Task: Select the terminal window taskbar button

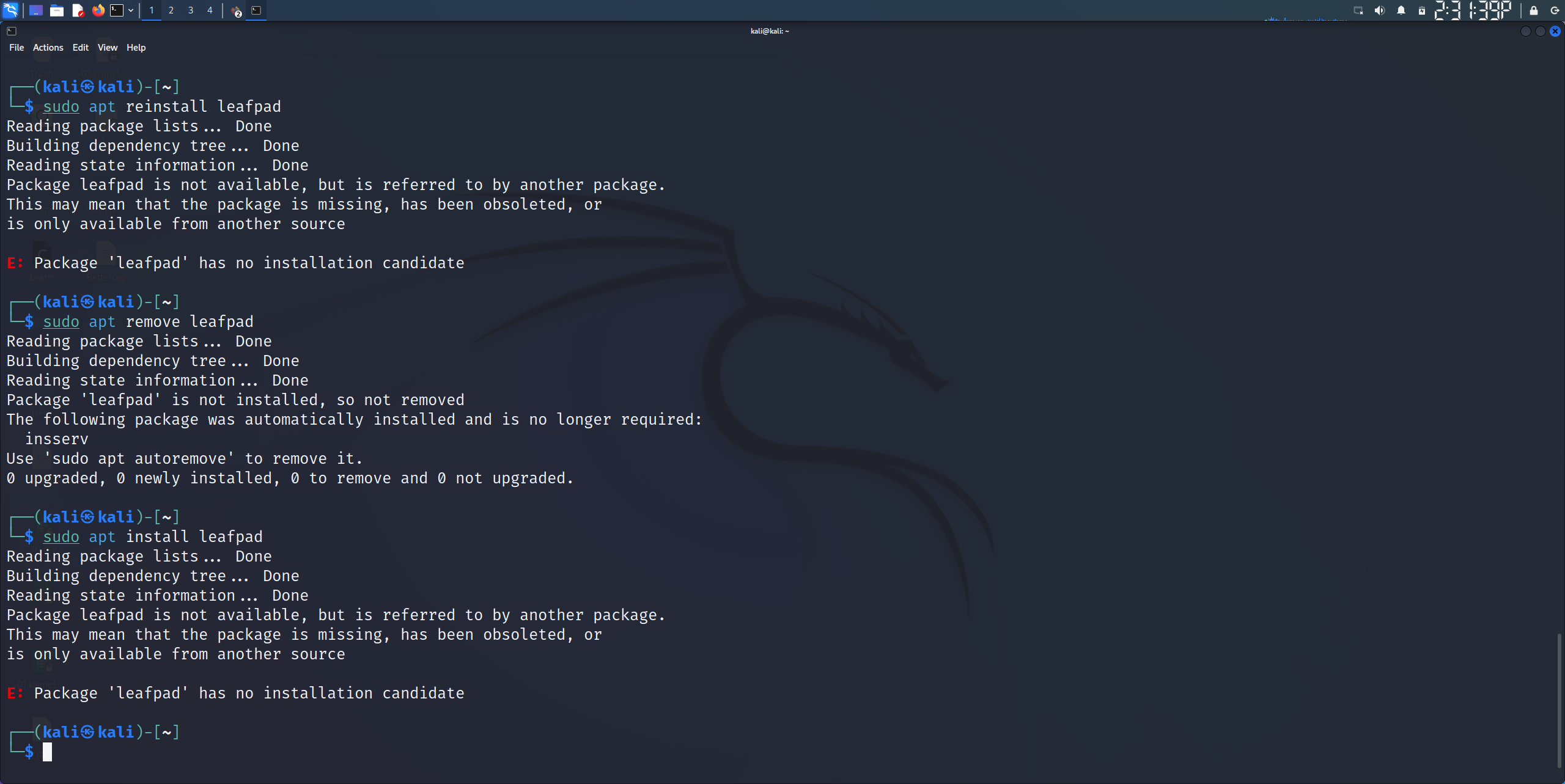Action: pos(256,10)
